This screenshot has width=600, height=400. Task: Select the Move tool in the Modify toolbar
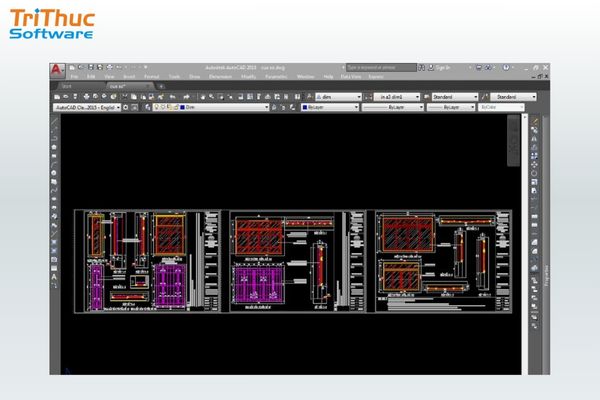pos(535,165)
